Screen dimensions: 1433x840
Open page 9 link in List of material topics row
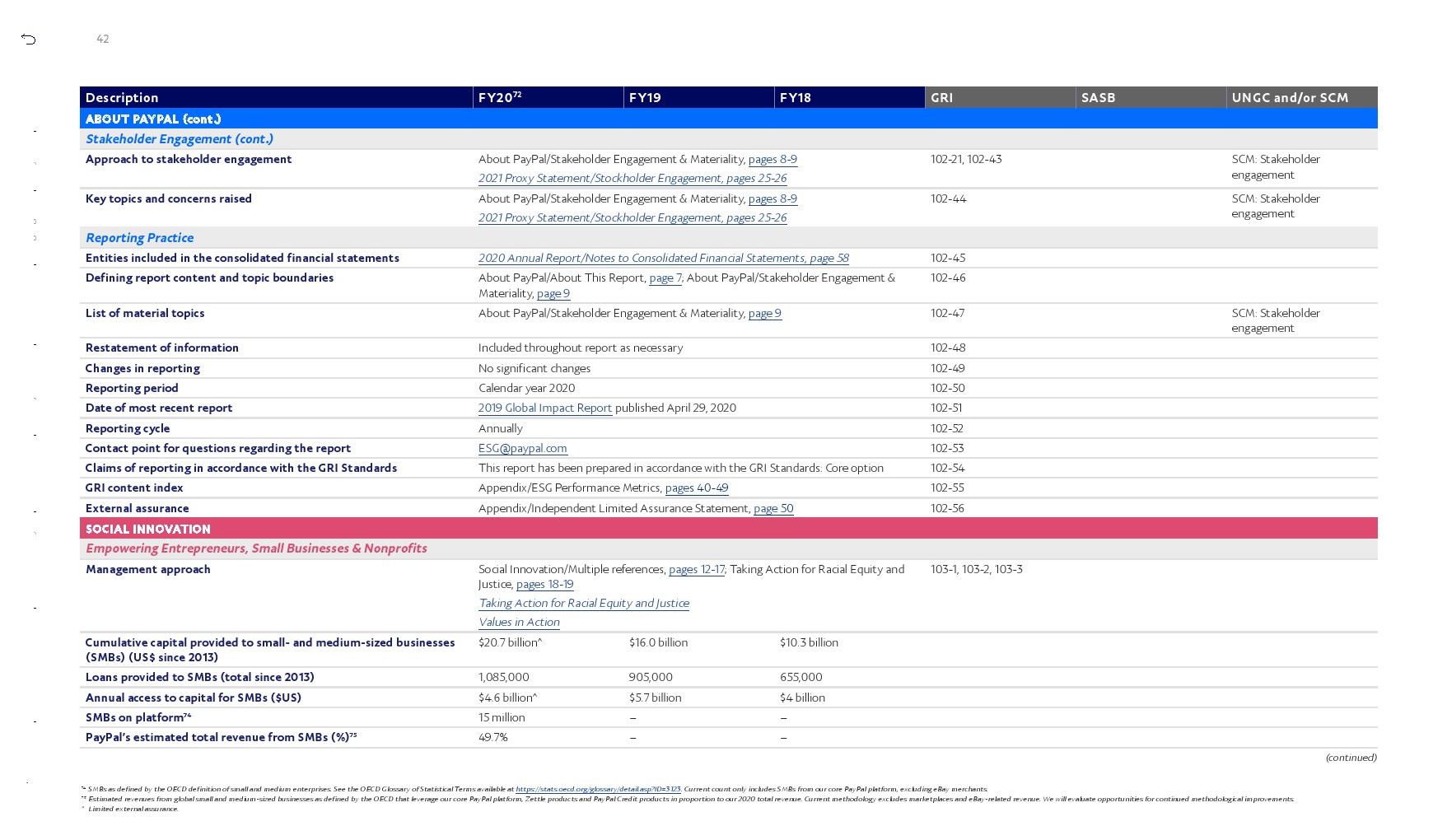tap(765, 314)
